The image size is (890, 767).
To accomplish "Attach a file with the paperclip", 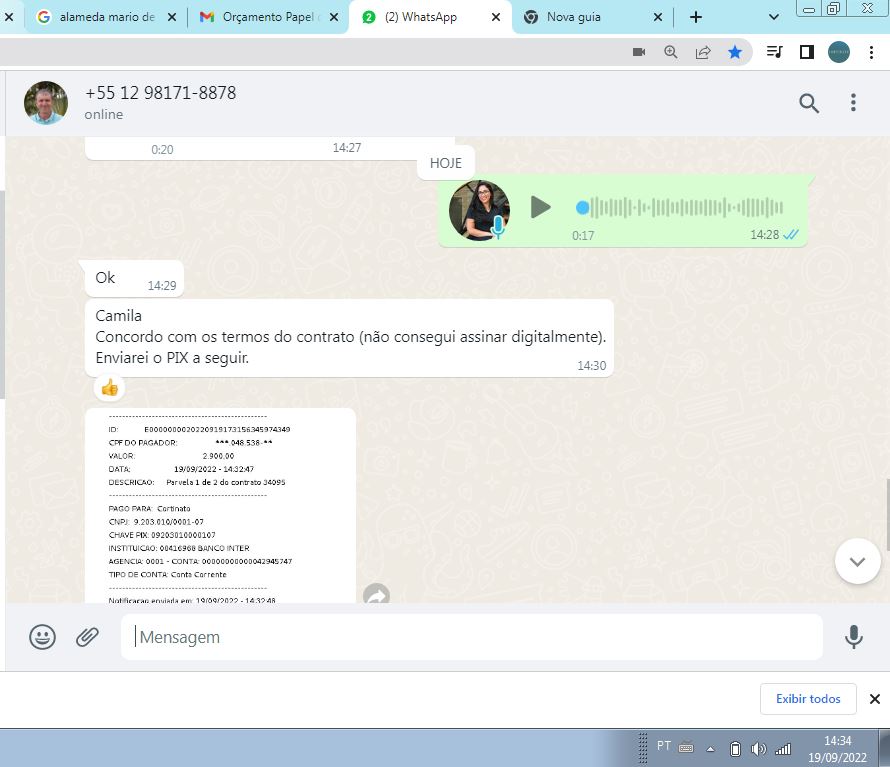I will 87,637.
